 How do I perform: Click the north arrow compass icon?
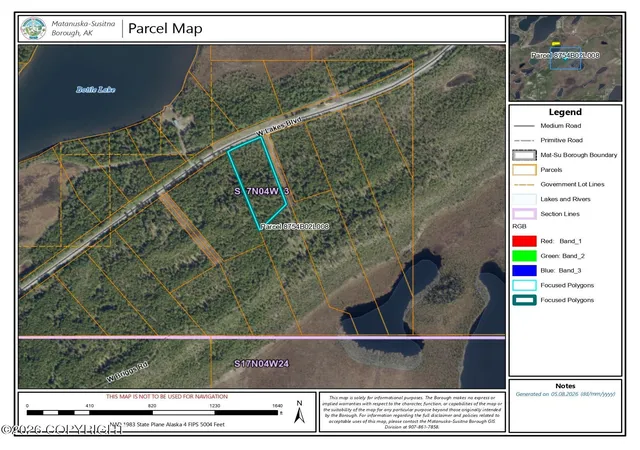click(300, 412)
